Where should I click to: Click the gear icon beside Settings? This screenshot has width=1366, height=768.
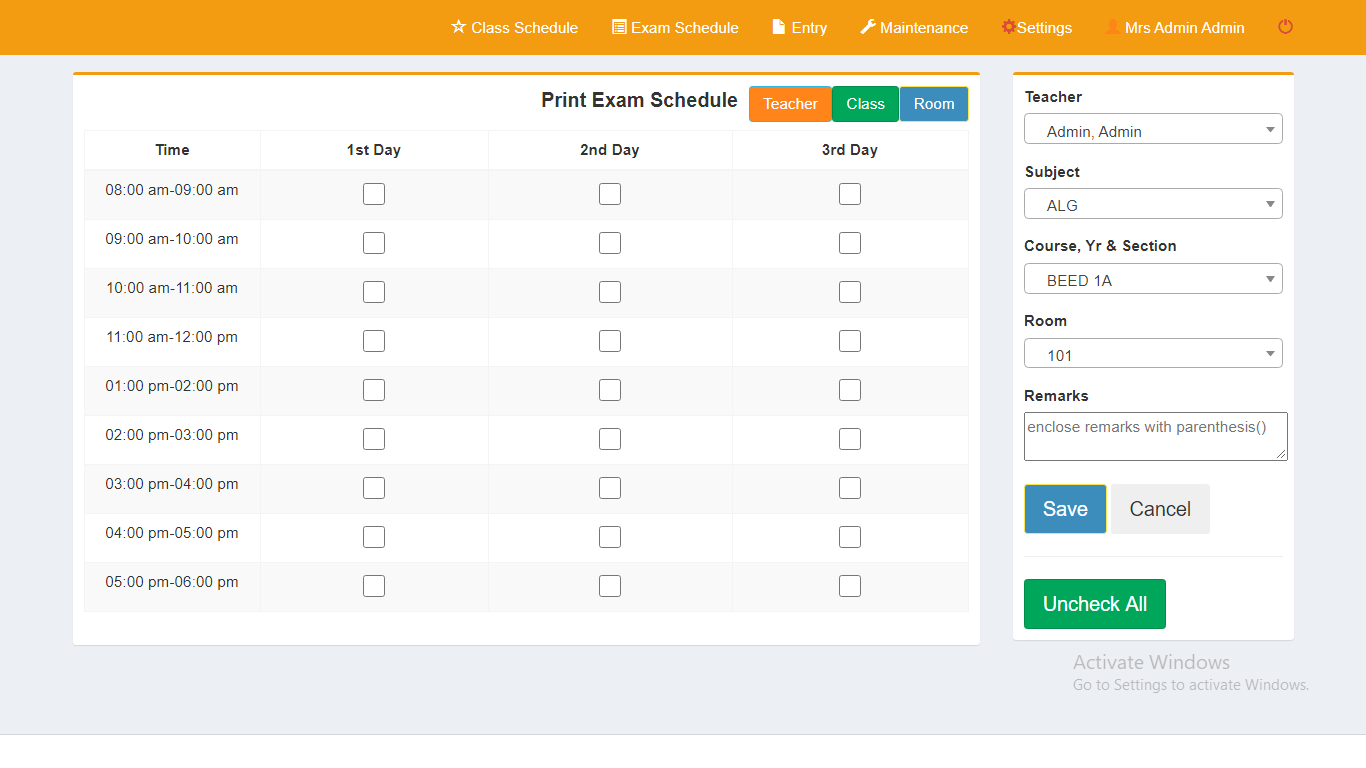pyautogui.click(x=1008, y=27)
